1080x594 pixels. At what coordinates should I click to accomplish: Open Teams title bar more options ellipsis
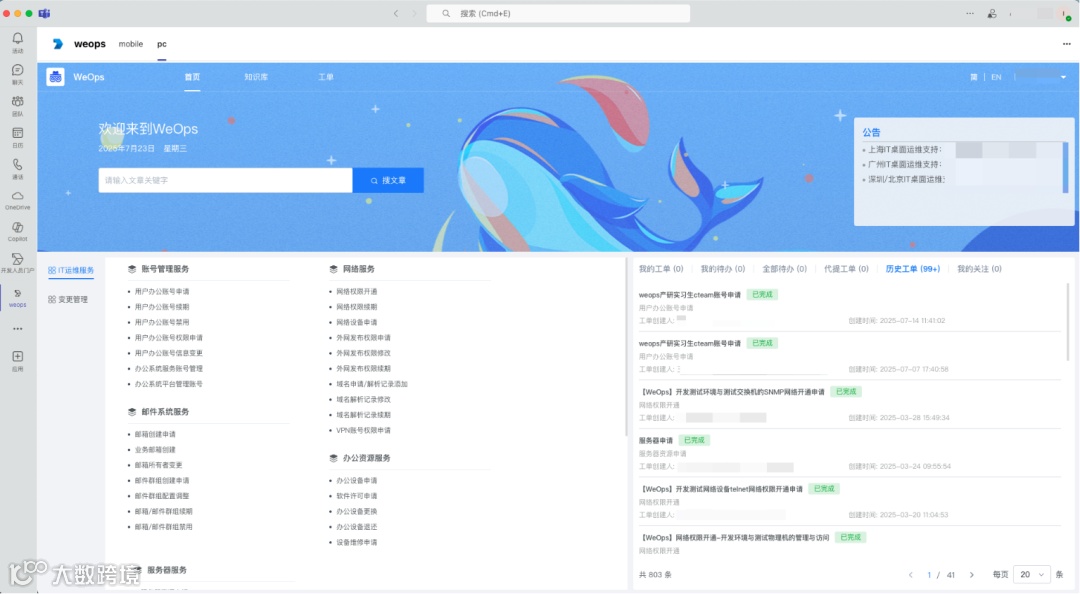tap(970, 13)
